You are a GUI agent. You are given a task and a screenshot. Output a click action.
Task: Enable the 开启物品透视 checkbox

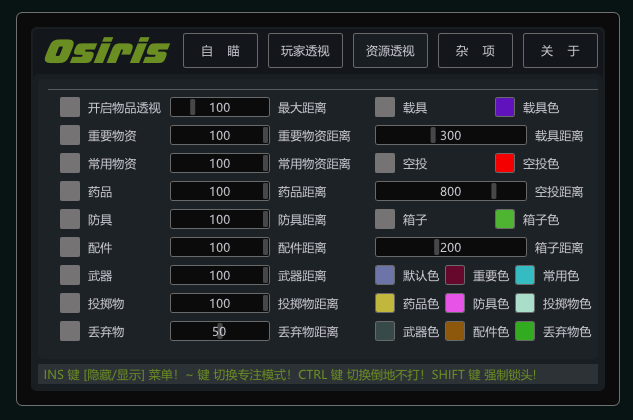point(70,107)
